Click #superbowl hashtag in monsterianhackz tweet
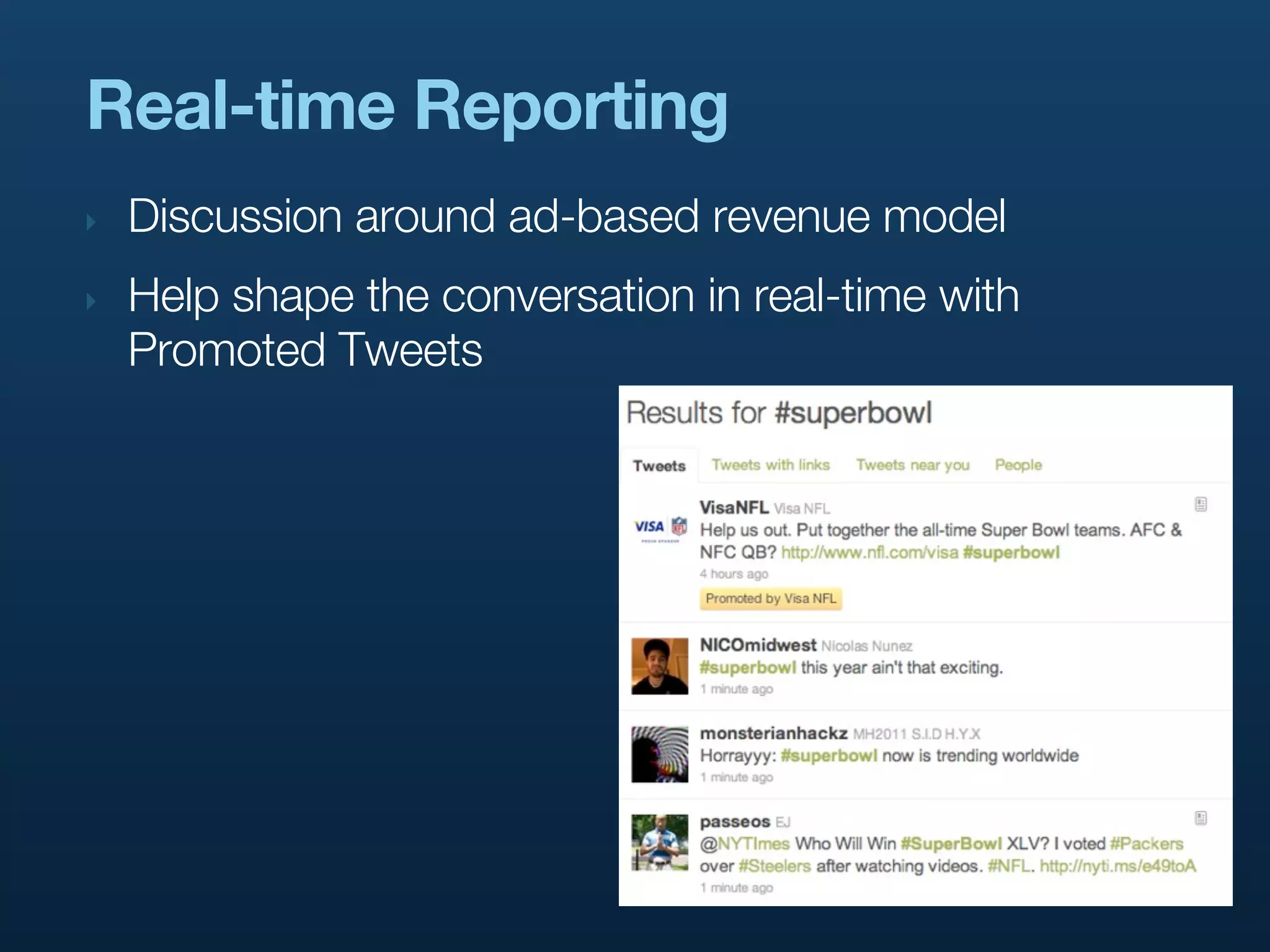 (x=829, y=756)
